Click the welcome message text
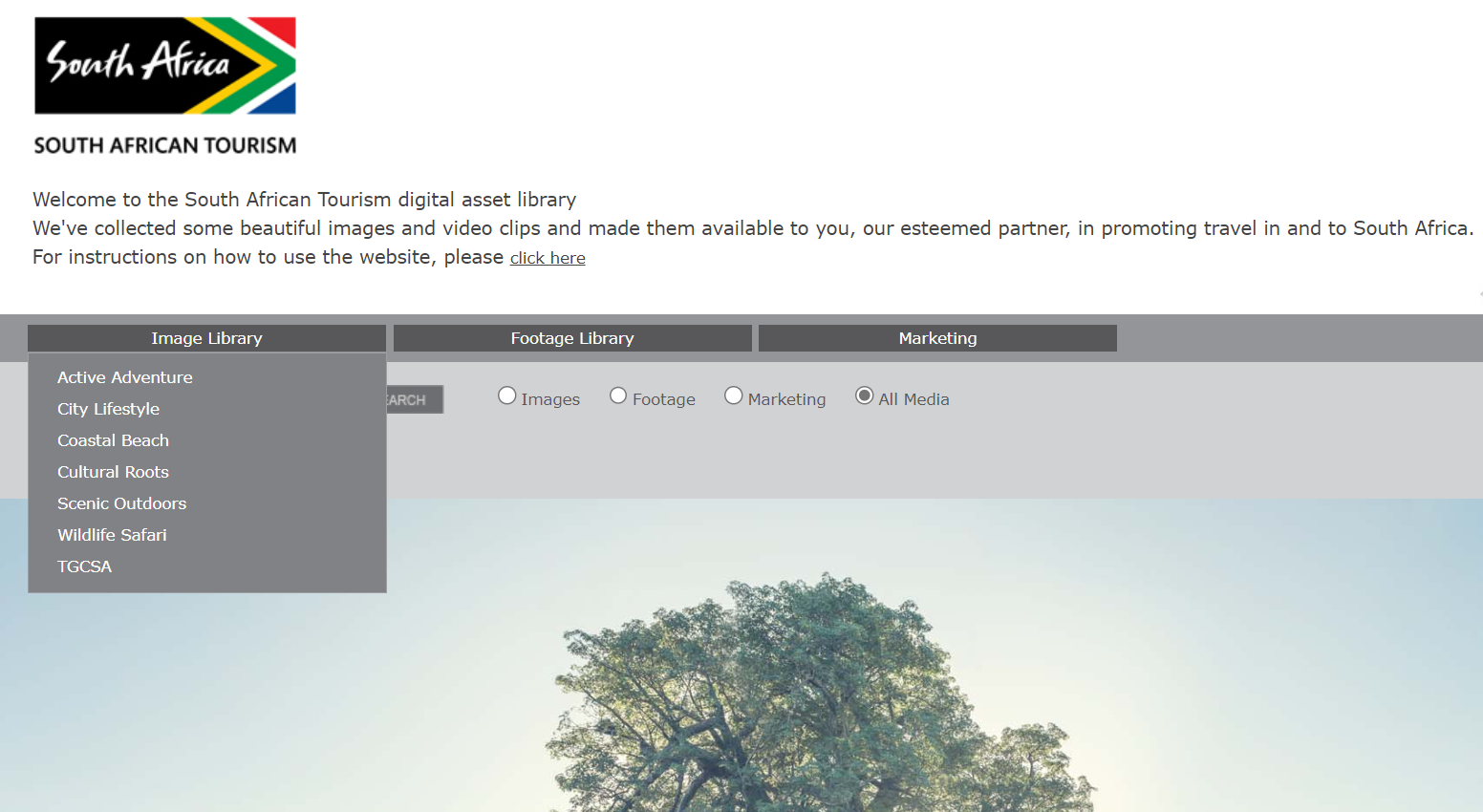 pyautogui.click(x=304, y=200)
